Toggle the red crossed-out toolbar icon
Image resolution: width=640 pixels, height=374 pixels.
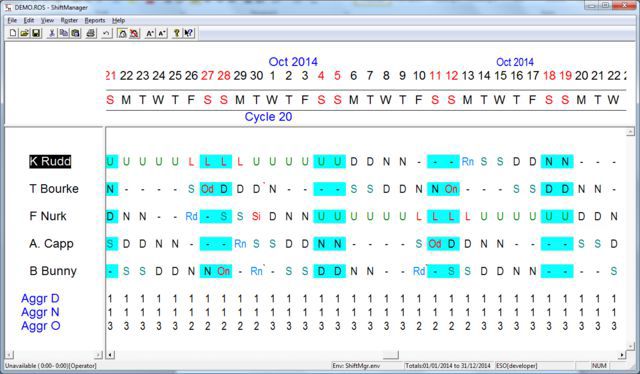(134, 33)
